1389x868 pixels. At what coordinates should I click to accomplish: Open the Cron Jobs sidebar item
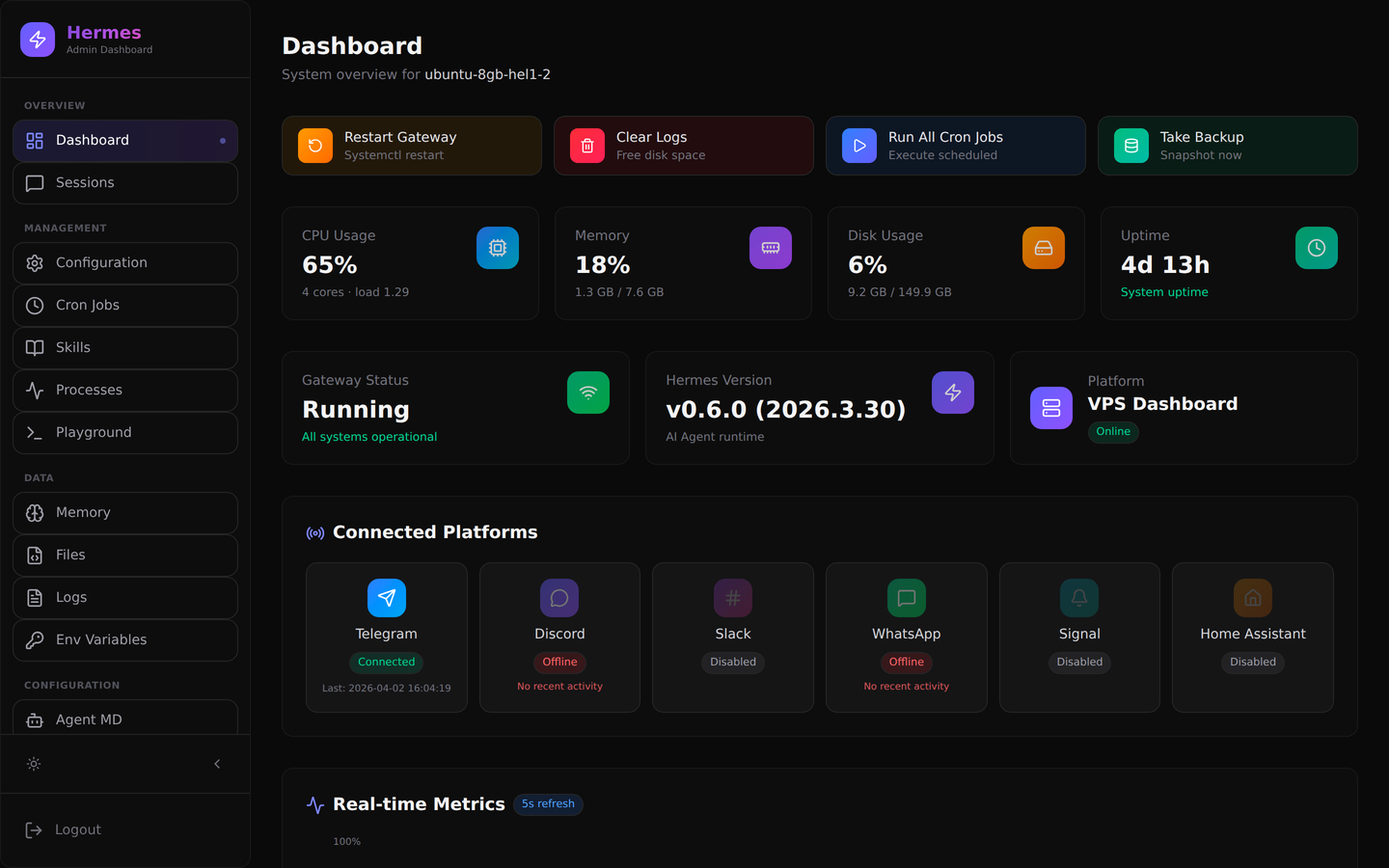coord(125,306)
